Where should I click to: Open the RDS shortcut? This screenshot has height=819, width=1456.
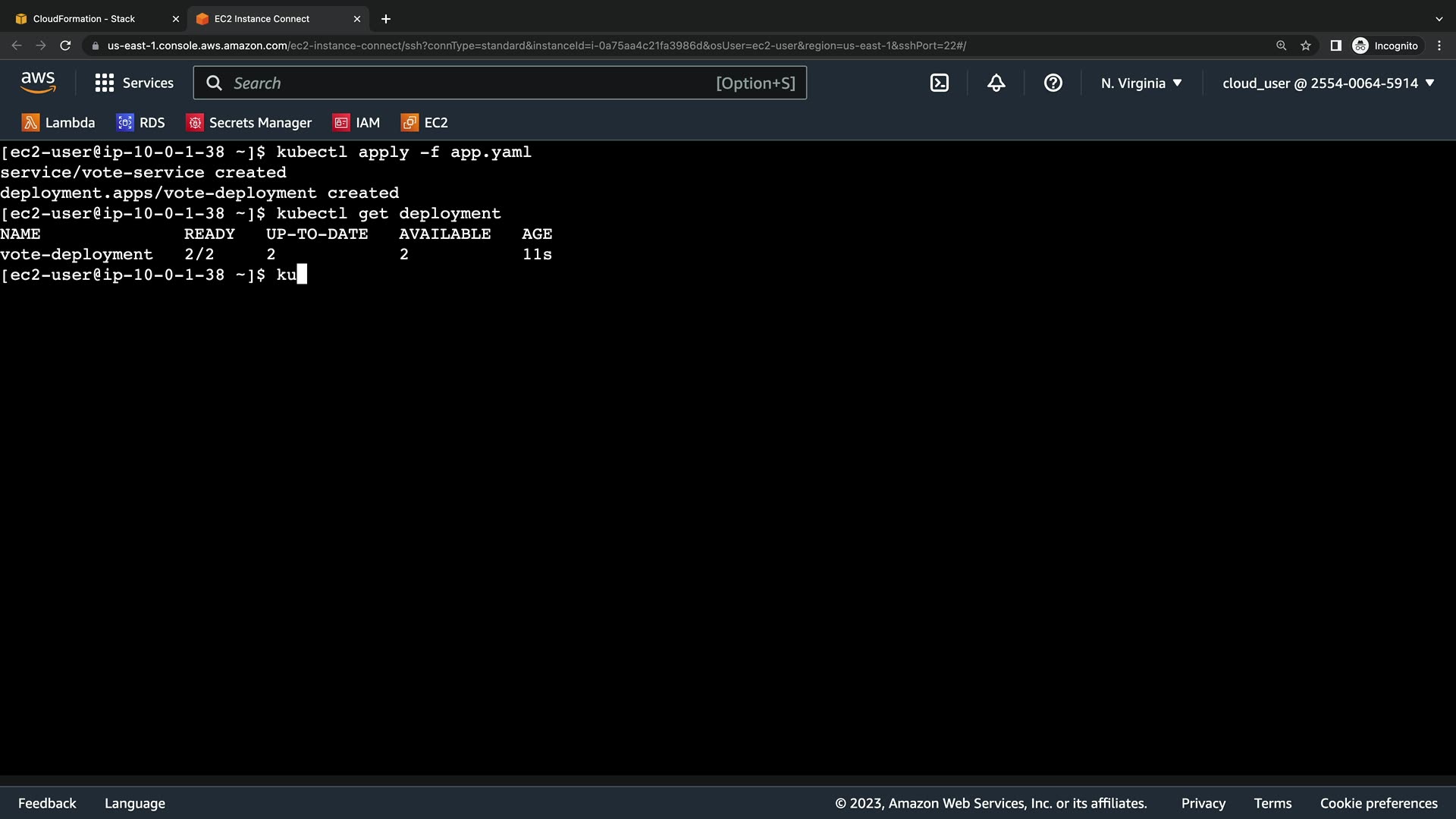140,123
